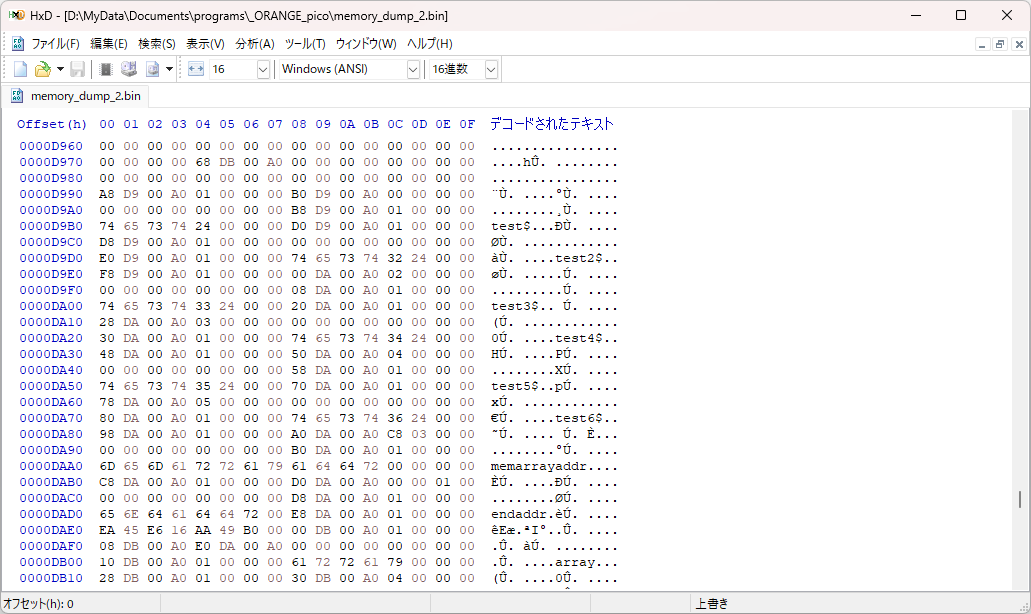
Task: Click the bytes-per-row width arrows icon
Action: click(196, 69)
